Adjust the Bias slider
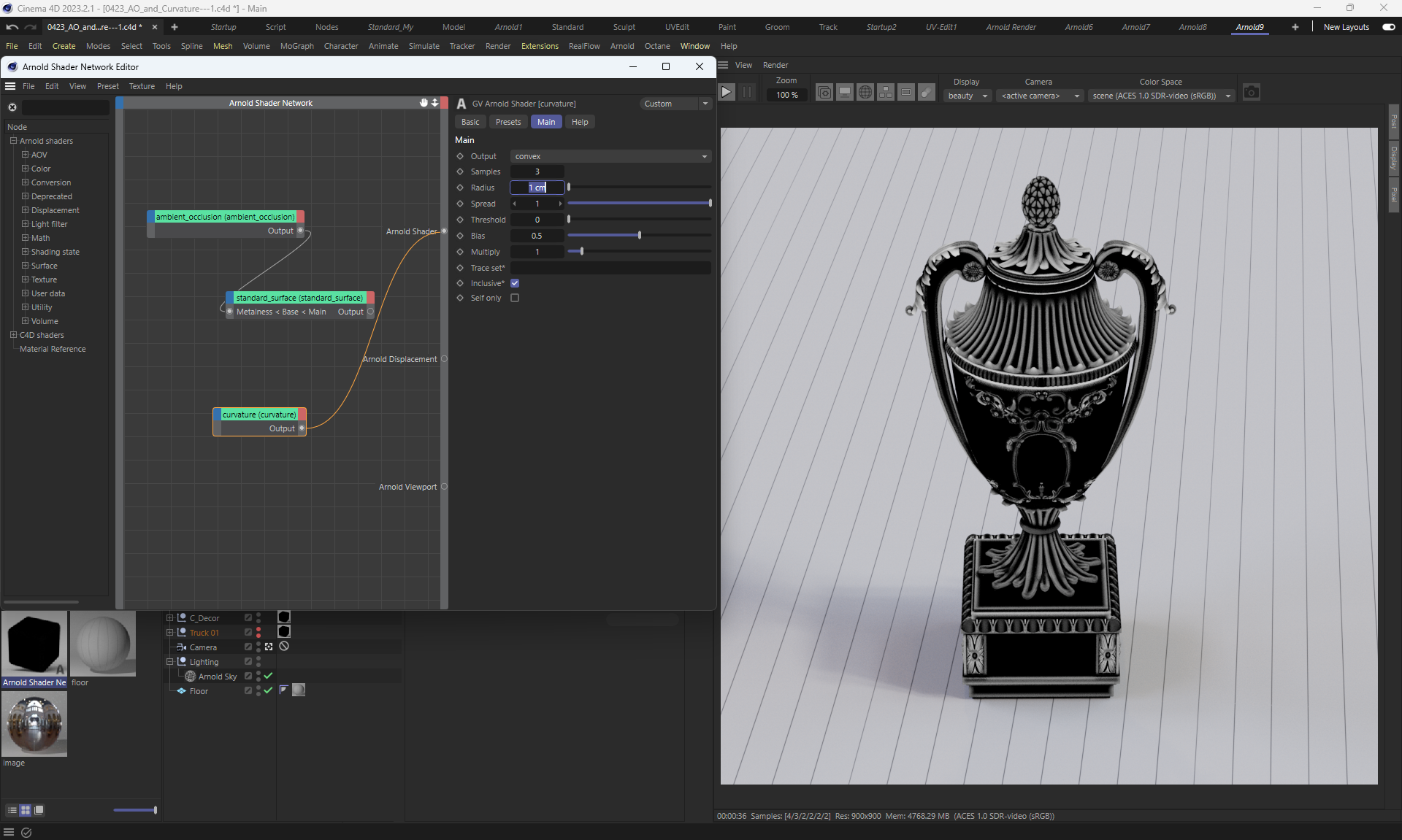The width and height of the screenshot is (1402, 840). (x=640, y=236)
